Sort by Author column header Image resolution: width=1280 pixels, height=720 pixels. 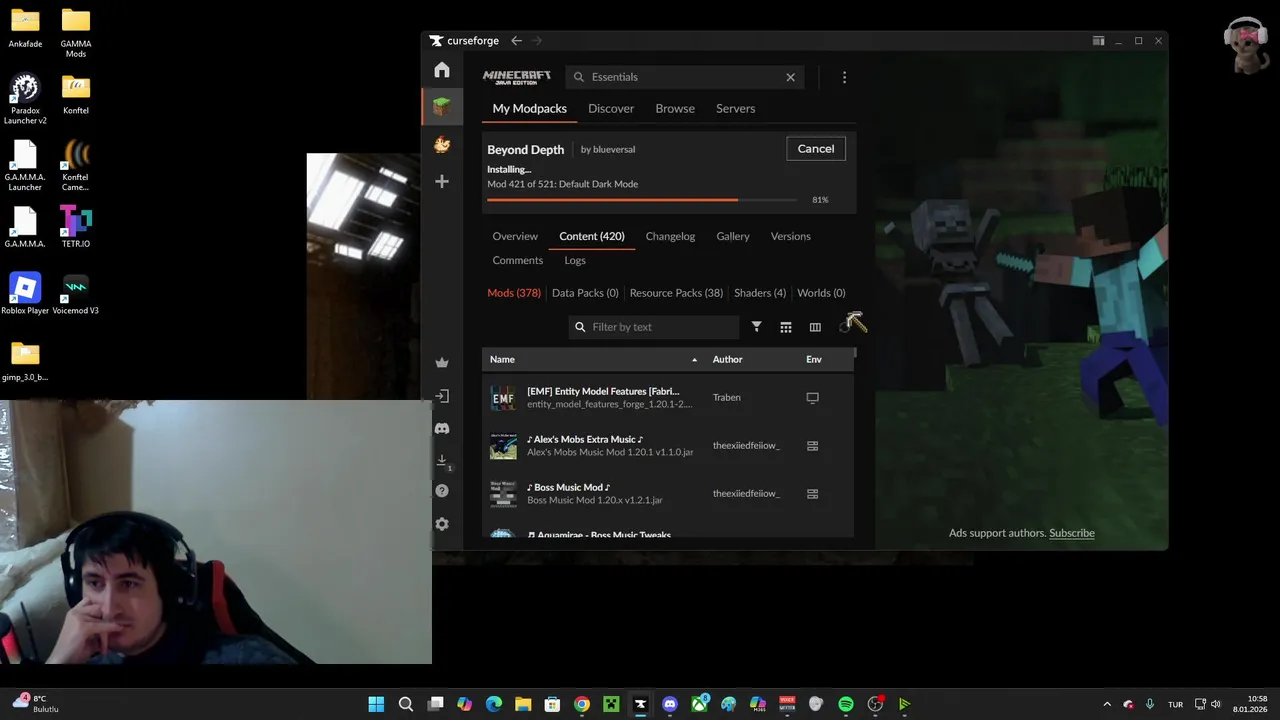(x=728, y=359)
